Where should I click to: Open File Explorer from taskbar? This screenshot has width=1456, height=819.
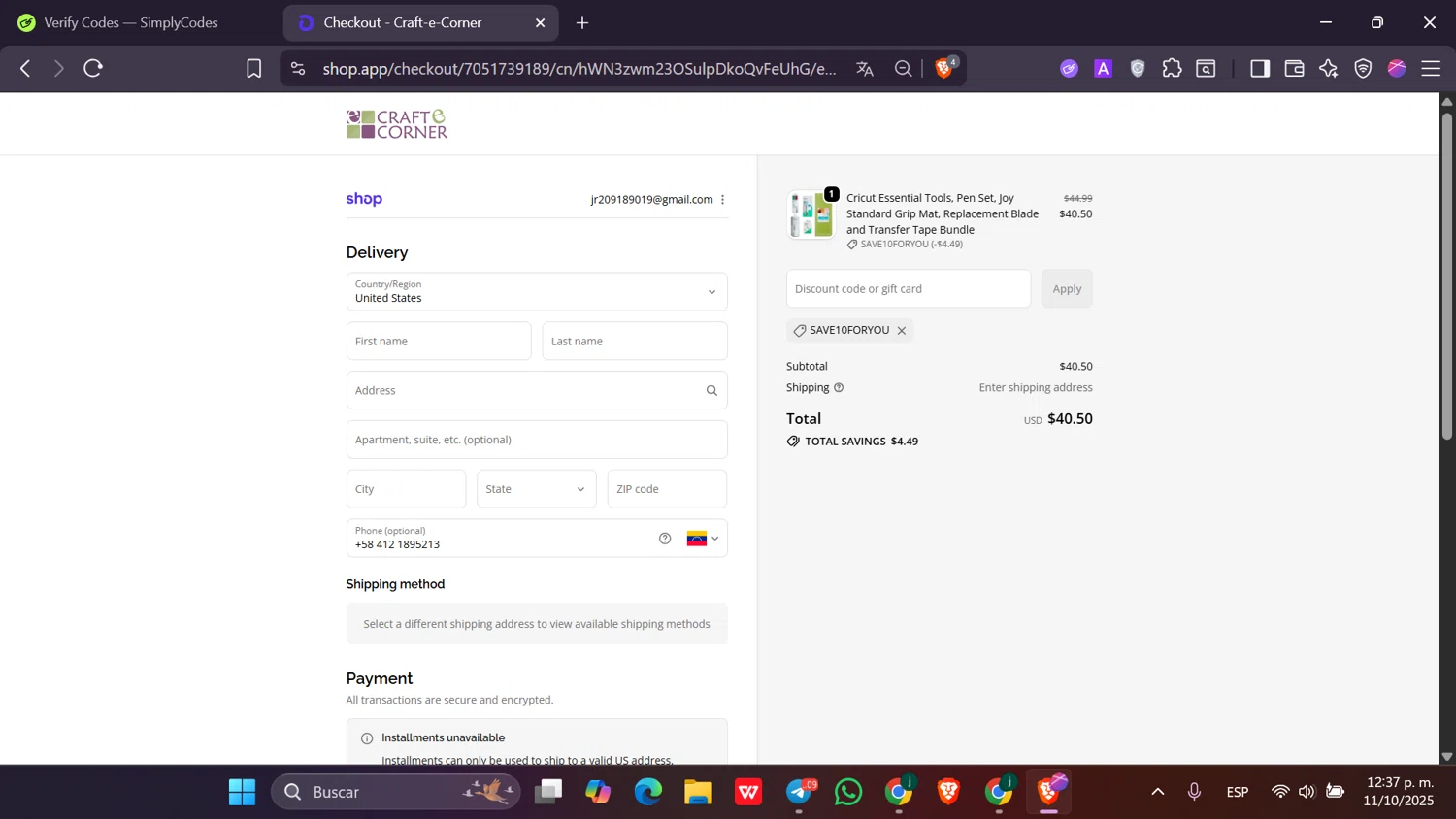[x=698, y=792]
